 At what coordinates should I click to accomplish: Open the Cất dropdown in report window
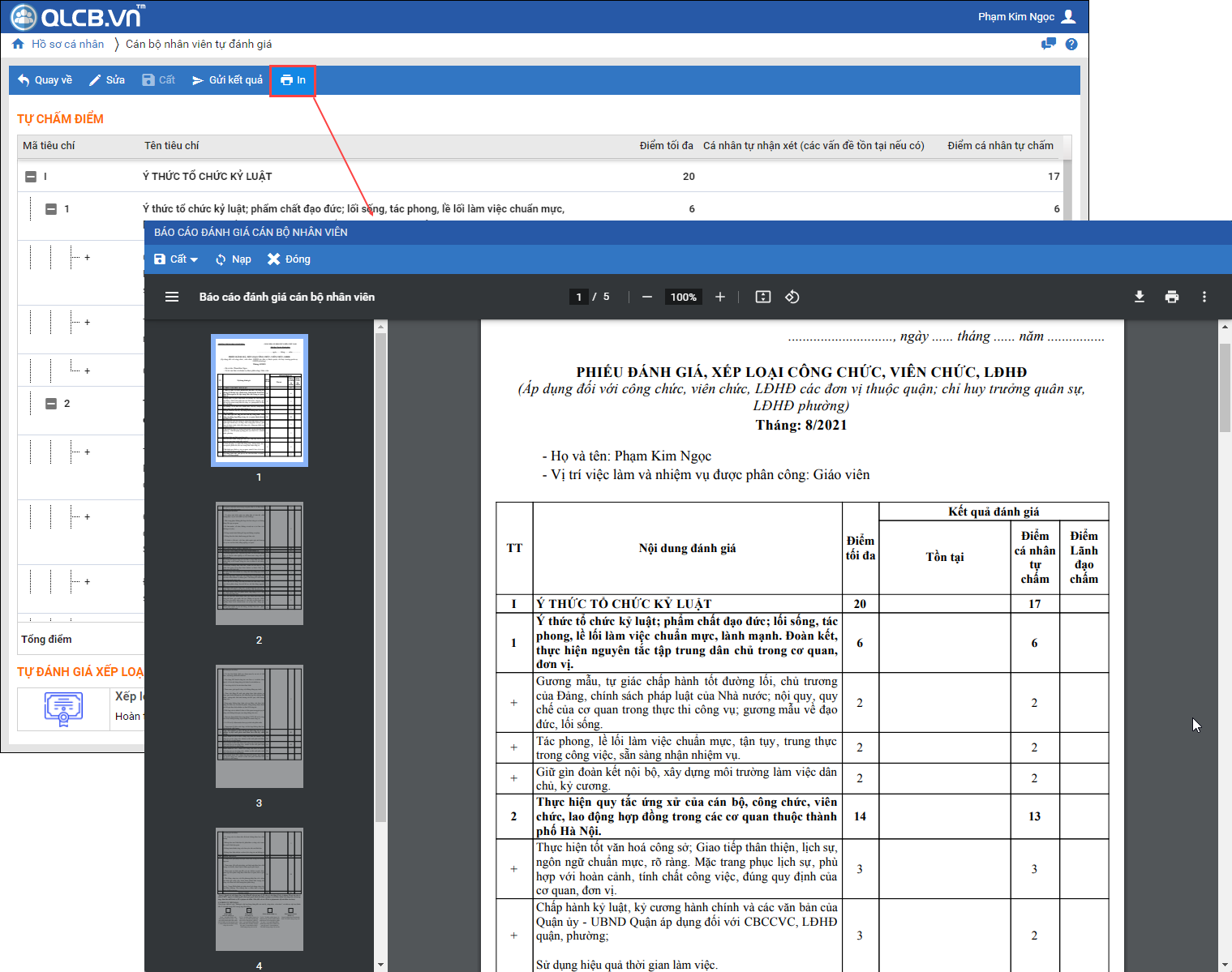point(177,259)
